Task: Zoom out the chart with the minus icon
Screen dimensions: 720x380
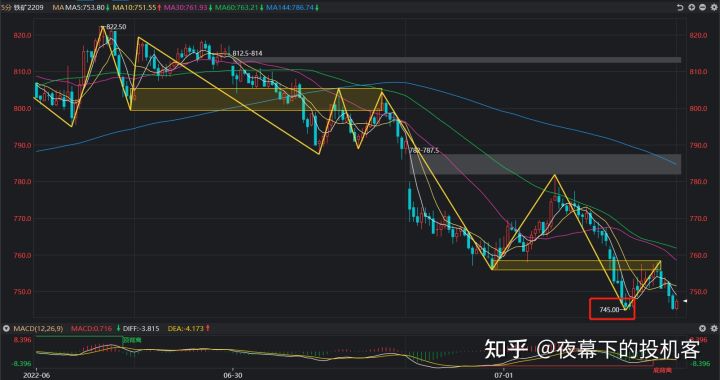Action: tap(702, 8)
